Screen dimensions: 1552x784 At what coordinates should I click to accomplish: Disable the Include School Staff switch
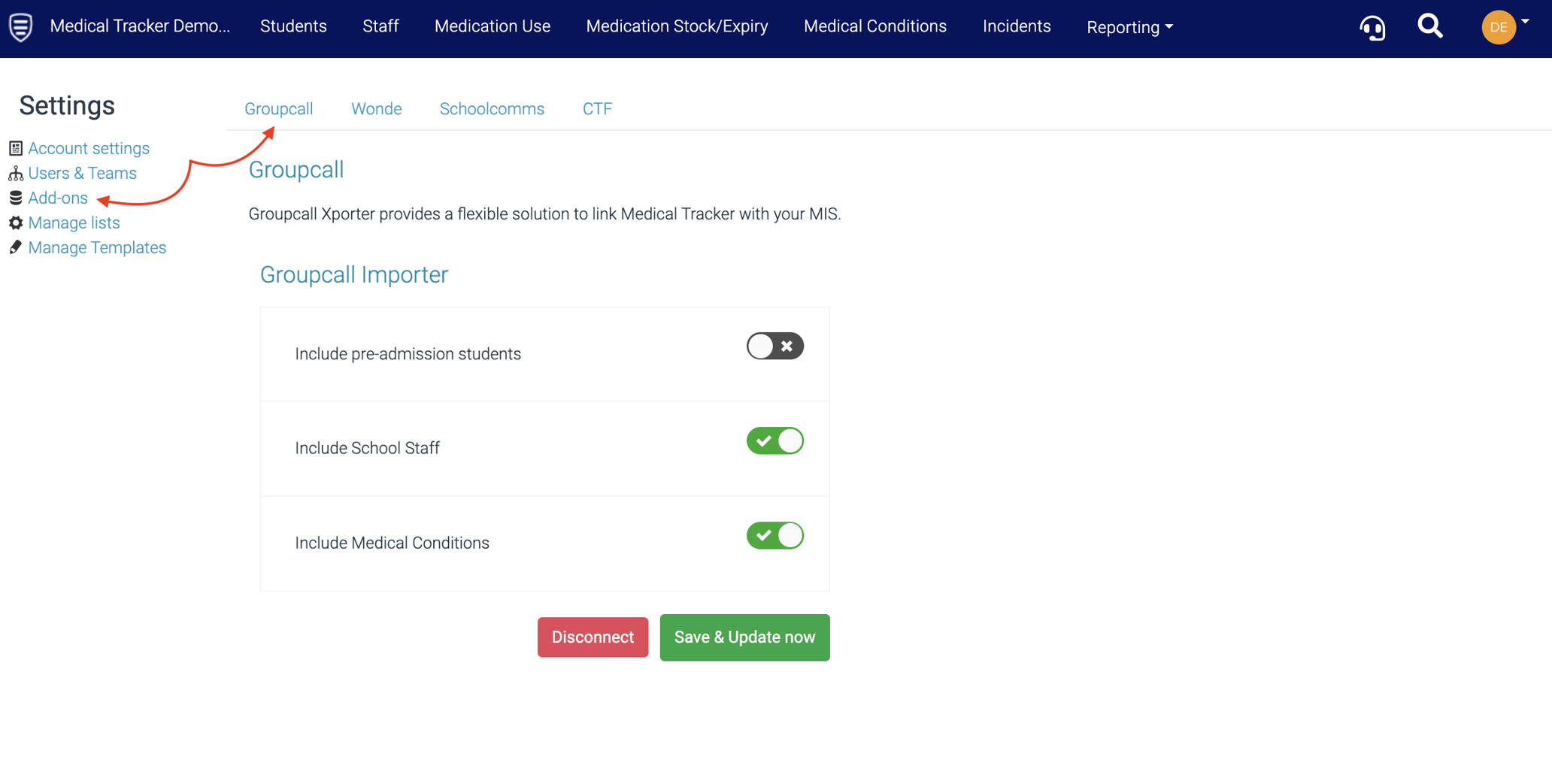point(774,441)
